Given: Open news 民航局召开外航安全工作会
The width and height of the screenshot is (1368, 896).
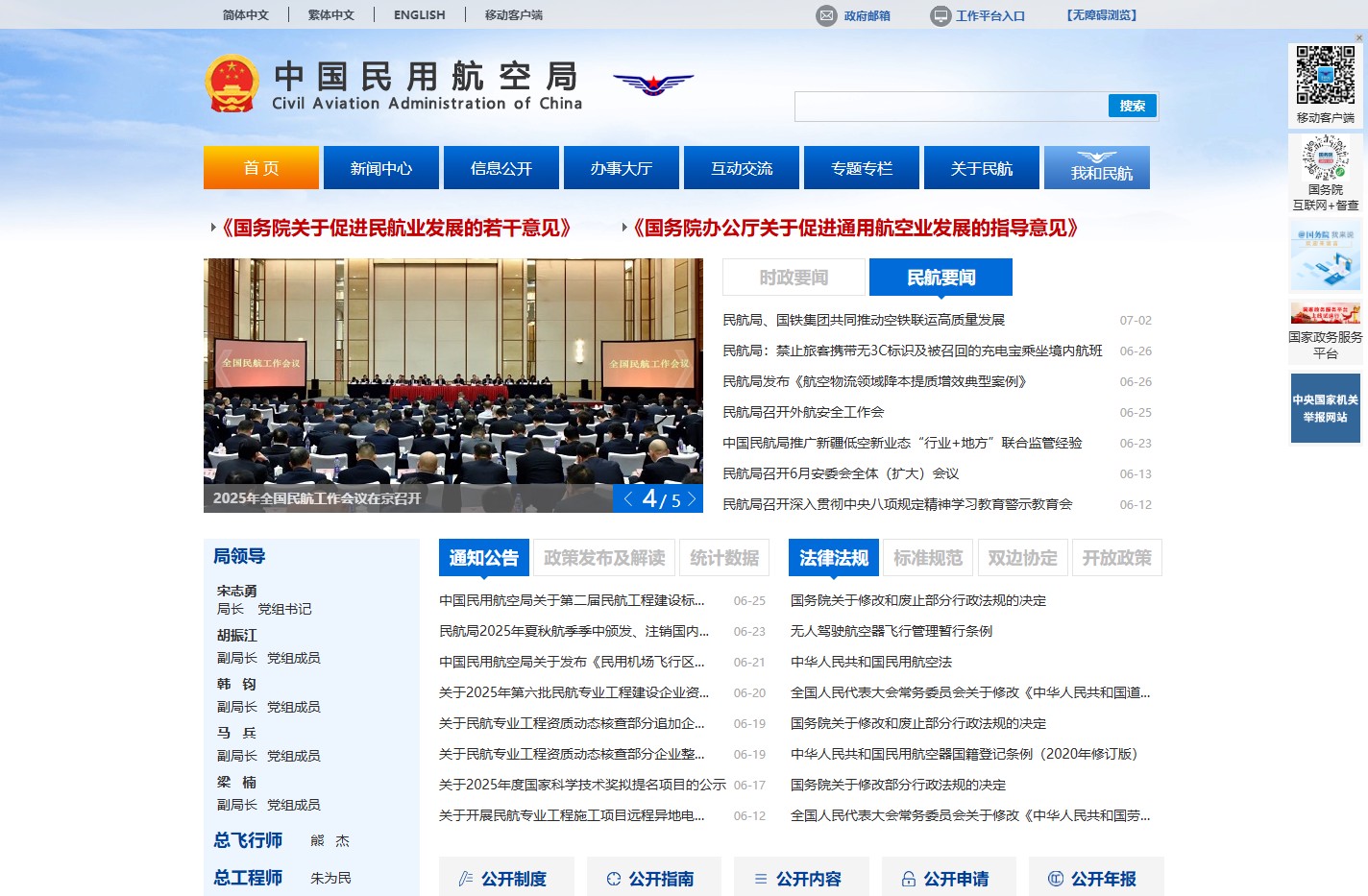Looking at the screenshot, I should pyautogui.click(x=803, y=412).
